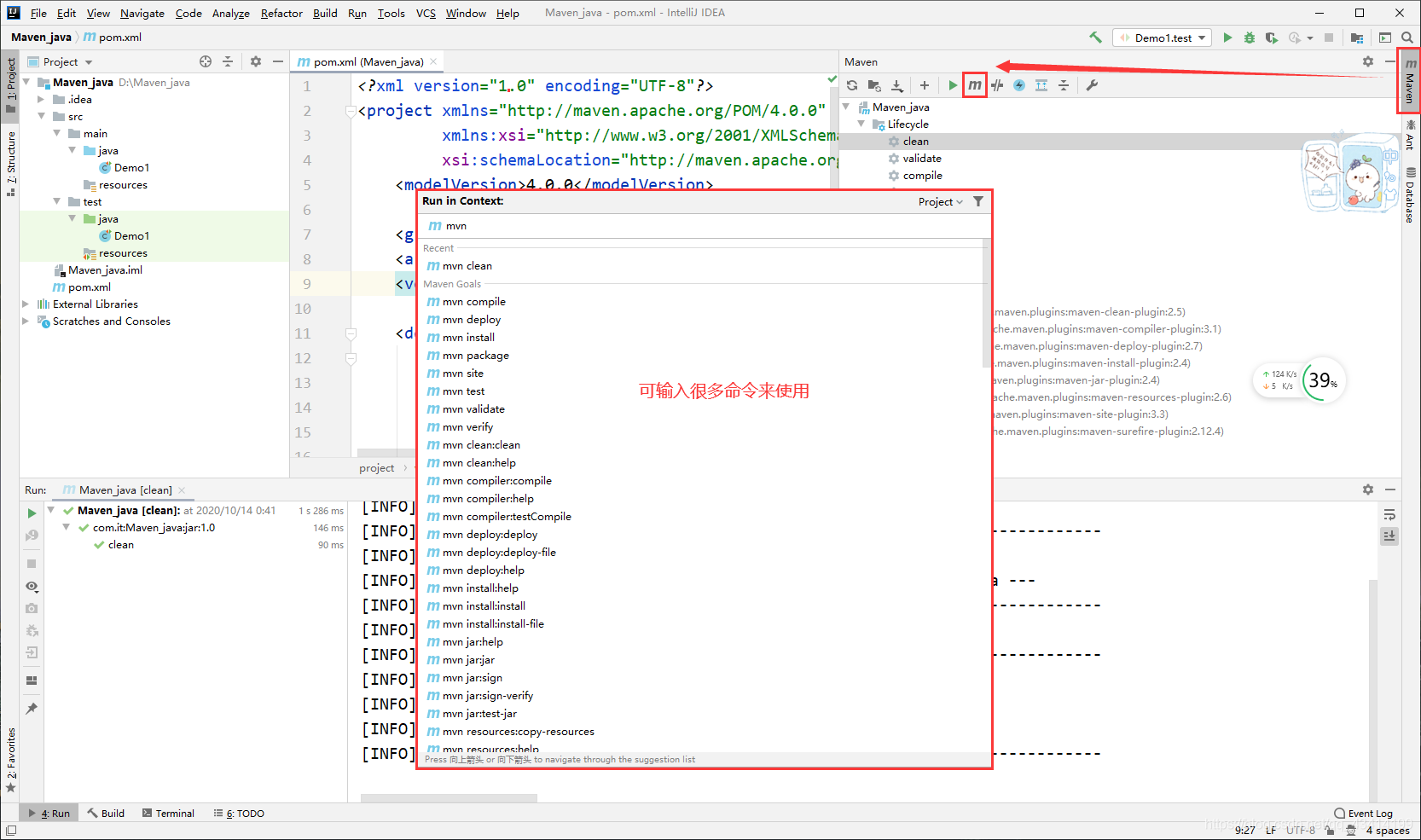
Task: Open the Favorites side tool window
Action: tap(11, 760)
